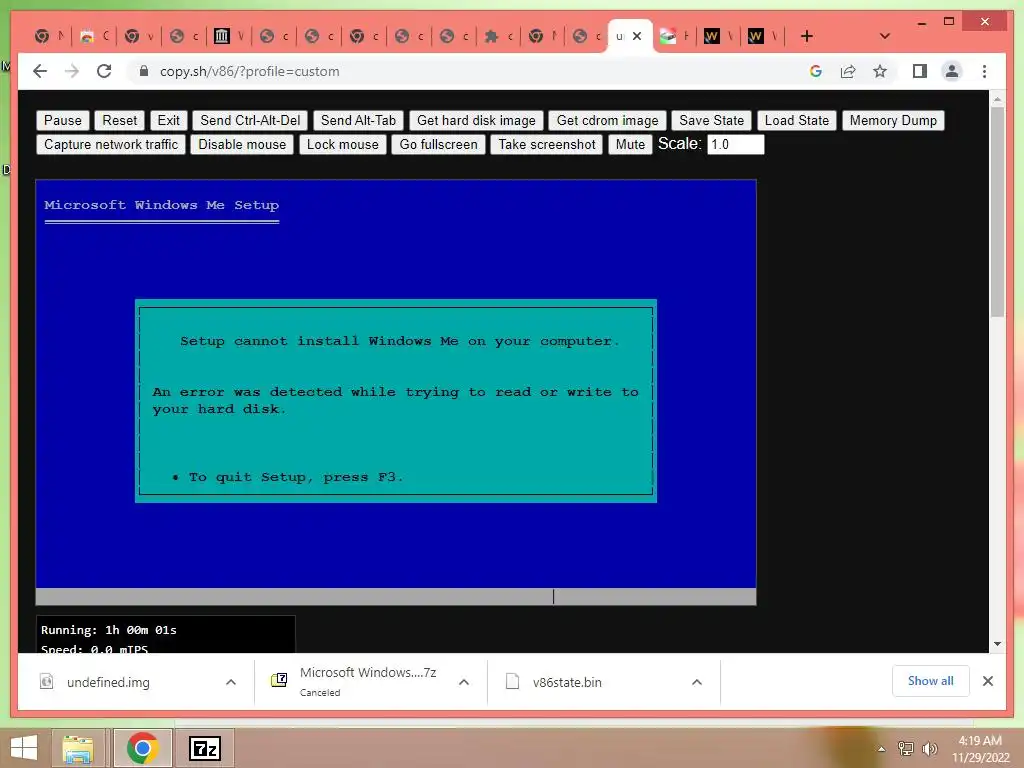Screen dimensions: 1024x768
Task: Toggle Lock mouse
Action: click(343, 144)
